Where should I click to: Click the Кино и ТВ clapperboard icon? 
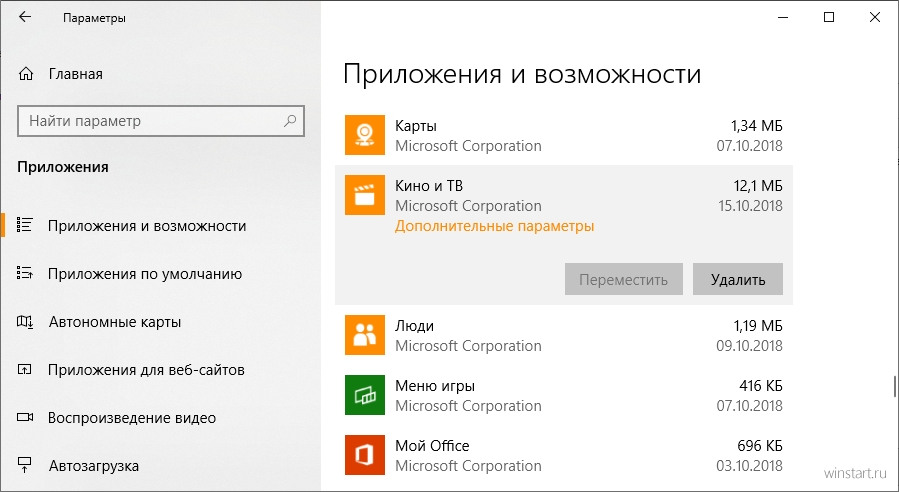(x=365, y=195)
